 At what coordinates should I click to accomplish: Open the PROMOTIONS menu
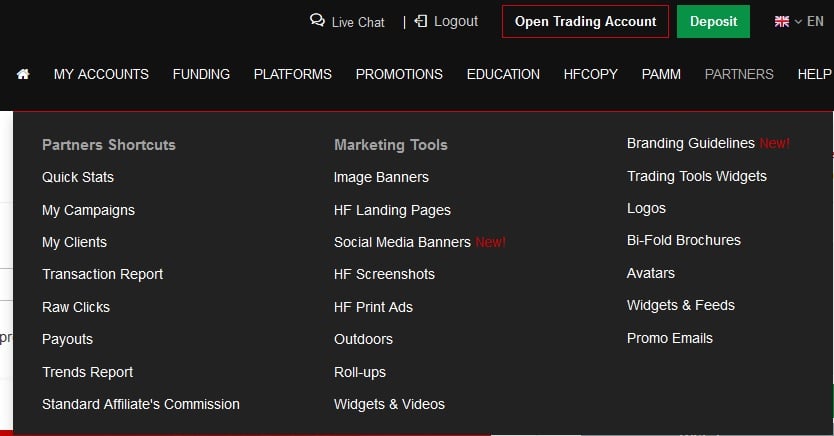click(x=399, y=74)
